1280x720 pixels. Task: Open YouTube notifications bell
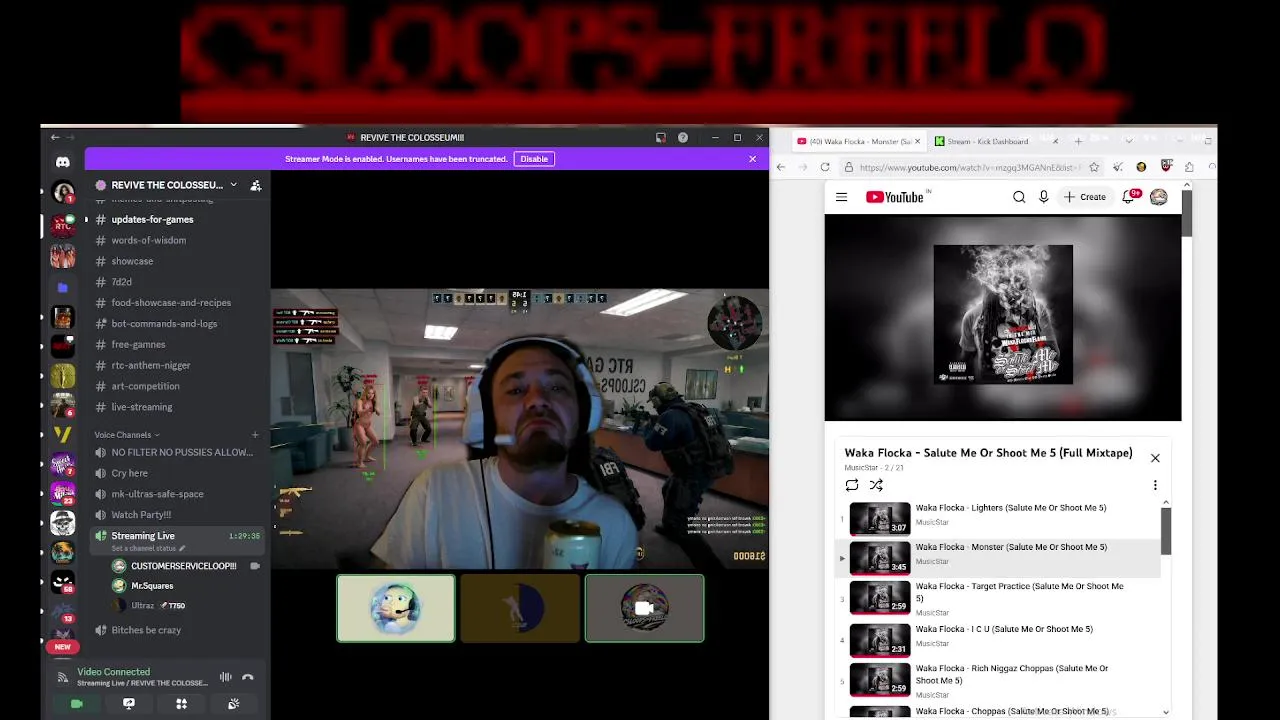[1129, 197]
